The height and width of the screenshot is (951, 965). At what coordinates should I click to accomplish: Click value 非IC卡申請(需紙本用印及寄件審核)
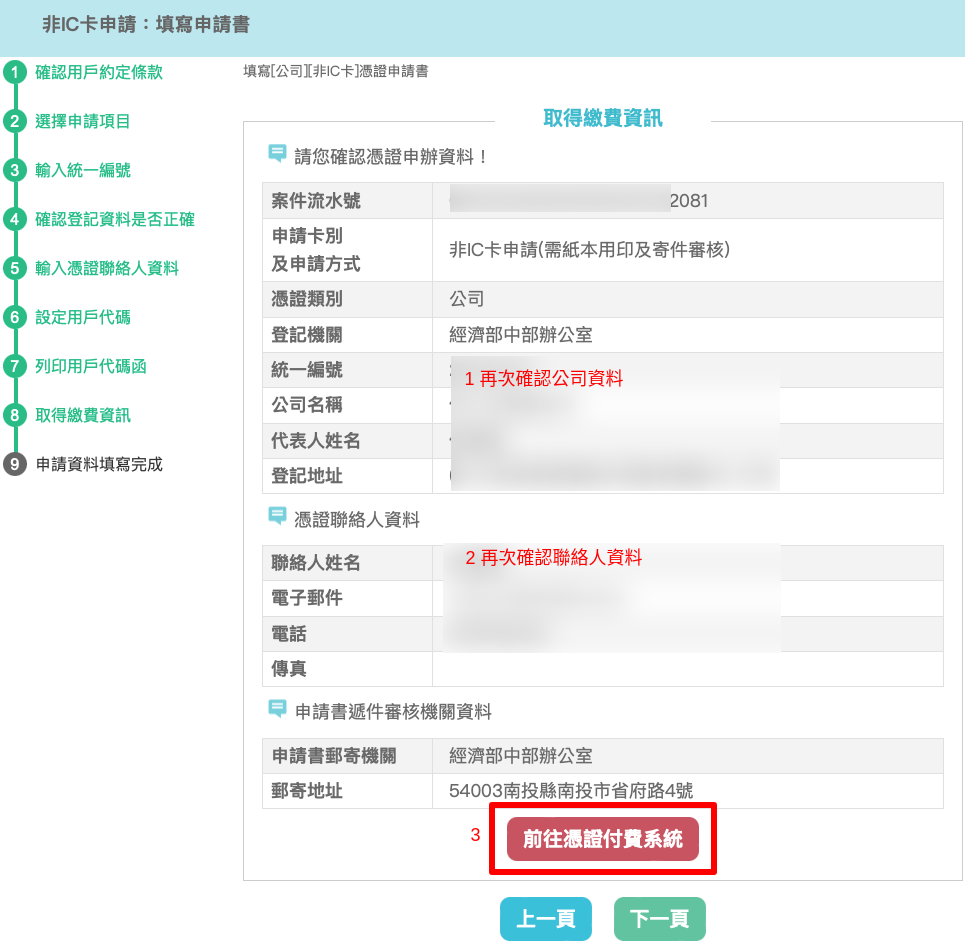(x=589, y=250)
